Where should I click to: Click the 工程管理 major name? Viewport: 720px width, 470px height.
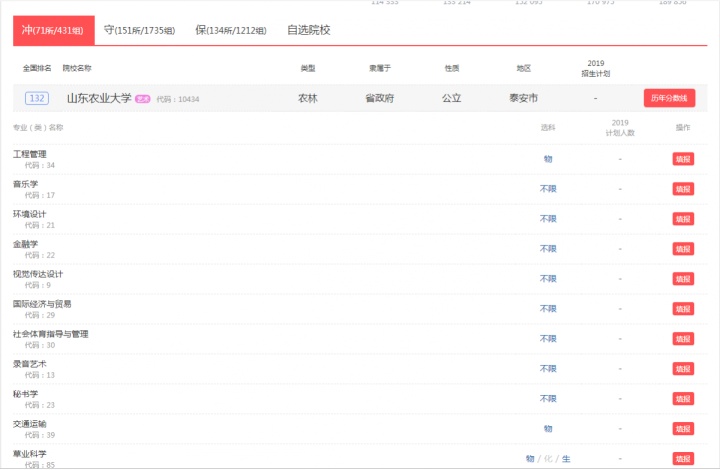[30, 154]
